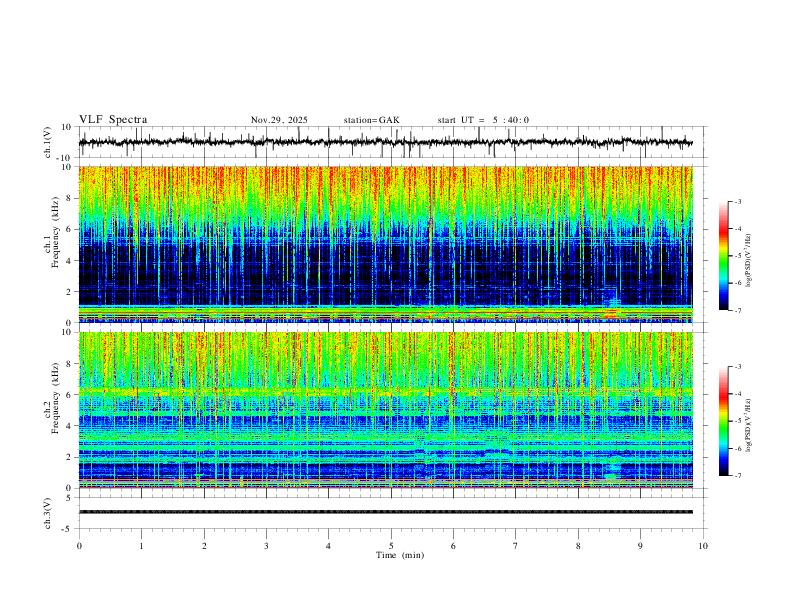Click the ch.2 frequency axis "4" tick label
The image size is (792, 612).
[x=70, y=426]
